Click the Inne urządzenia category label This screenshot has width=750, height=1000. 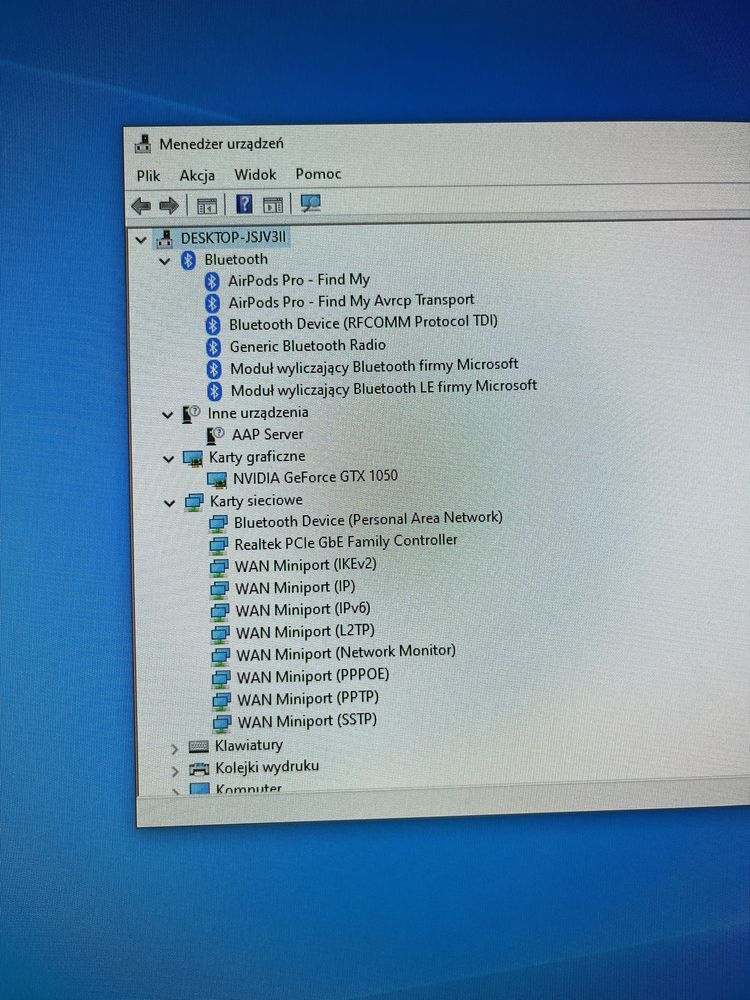(x=258, y=413)
